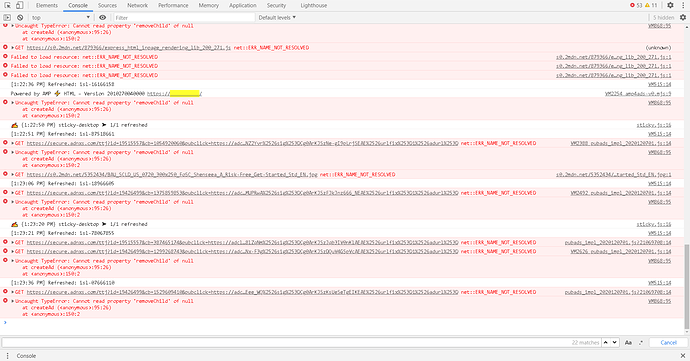Open VM515:14 link for Refreshed 1s1-07518661

660,134
